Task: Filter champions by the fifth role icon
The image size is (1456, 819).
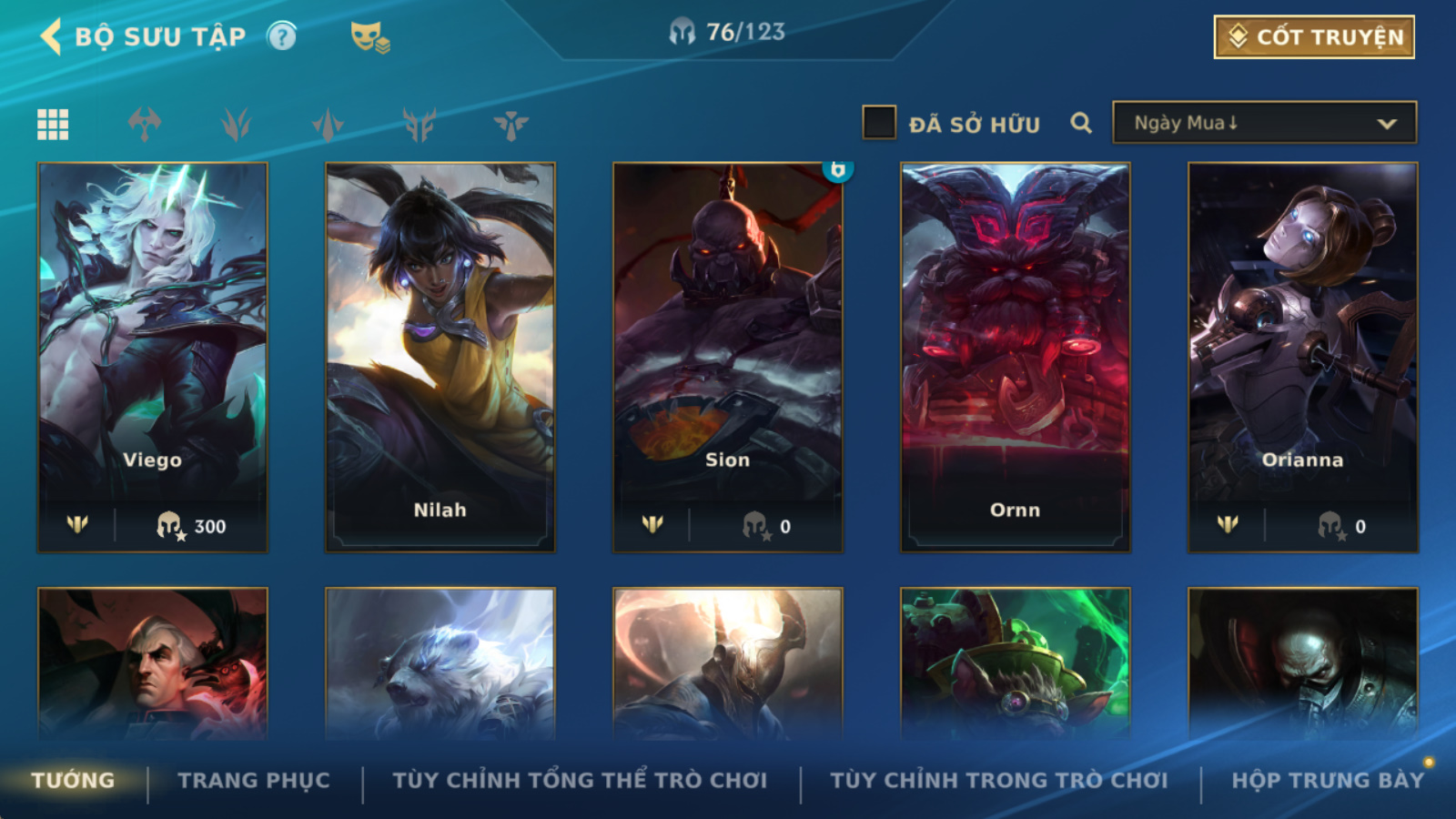Action: click(x=511, y=125)
